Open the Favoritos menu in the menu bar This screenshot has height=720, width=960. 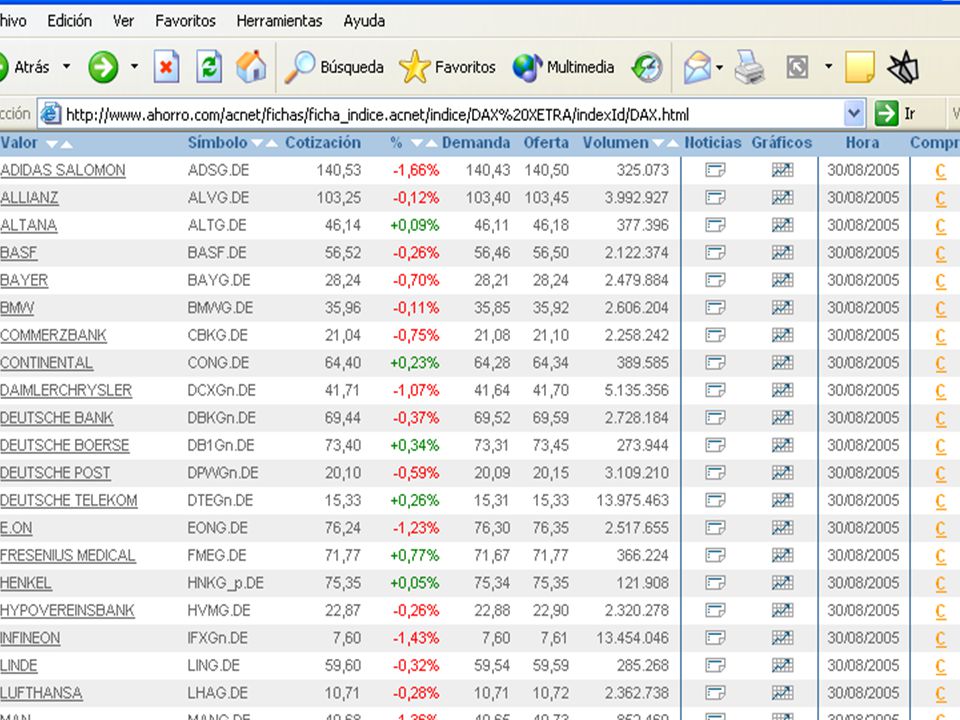pyautogui.click(x=186, y=21)
